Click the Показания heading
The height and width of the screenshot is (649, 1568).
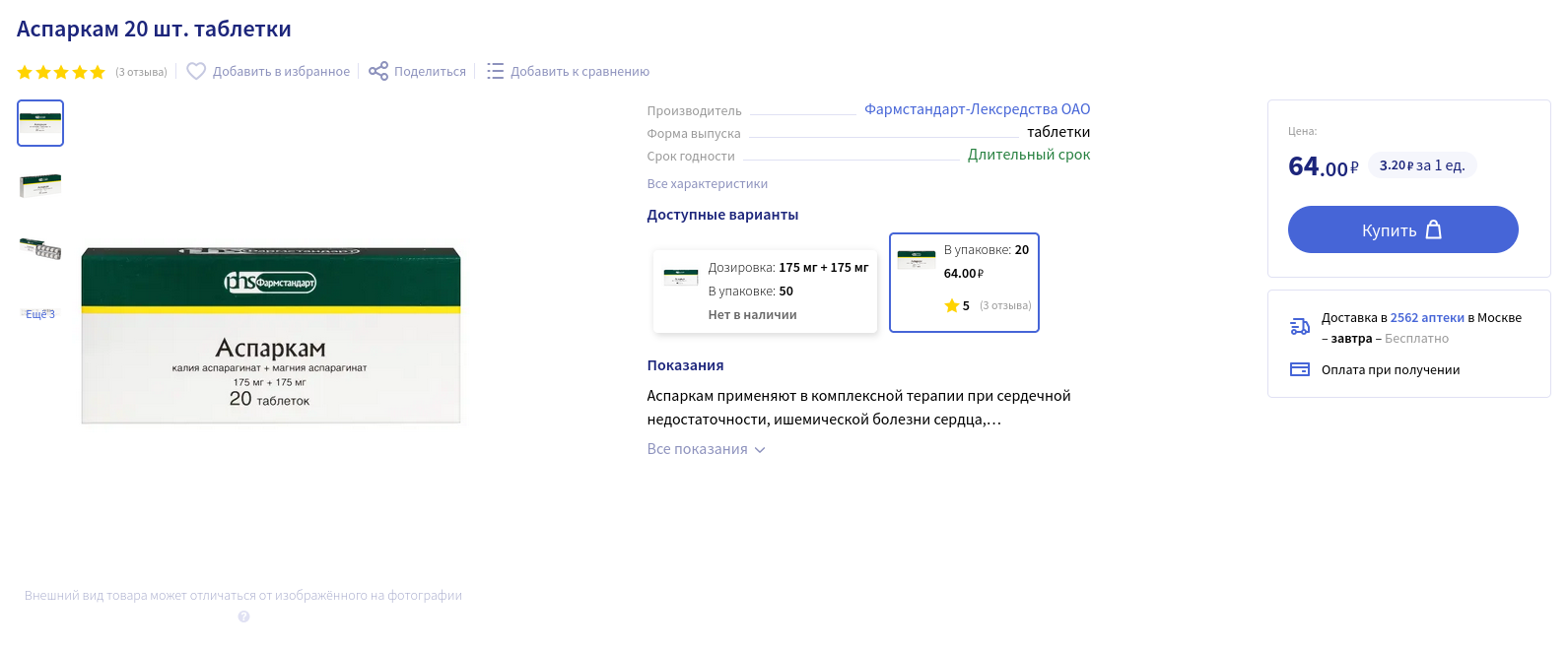point(685,365)
